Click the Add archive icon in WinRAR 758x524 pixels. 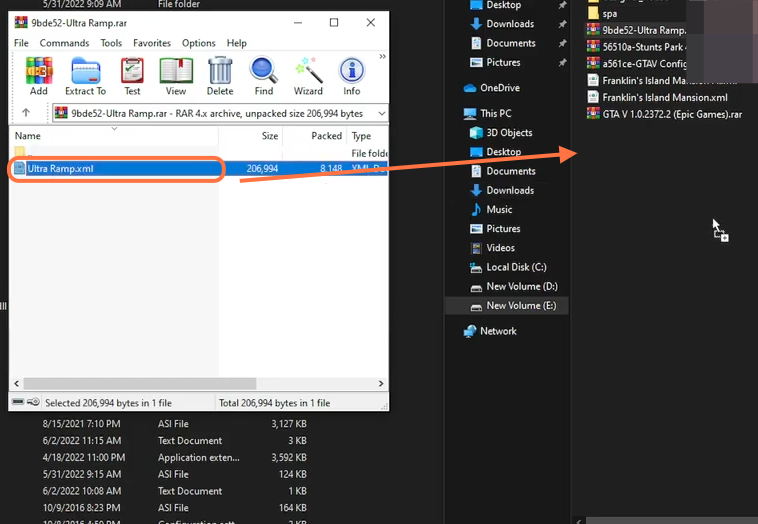click(x=39, y=76)
